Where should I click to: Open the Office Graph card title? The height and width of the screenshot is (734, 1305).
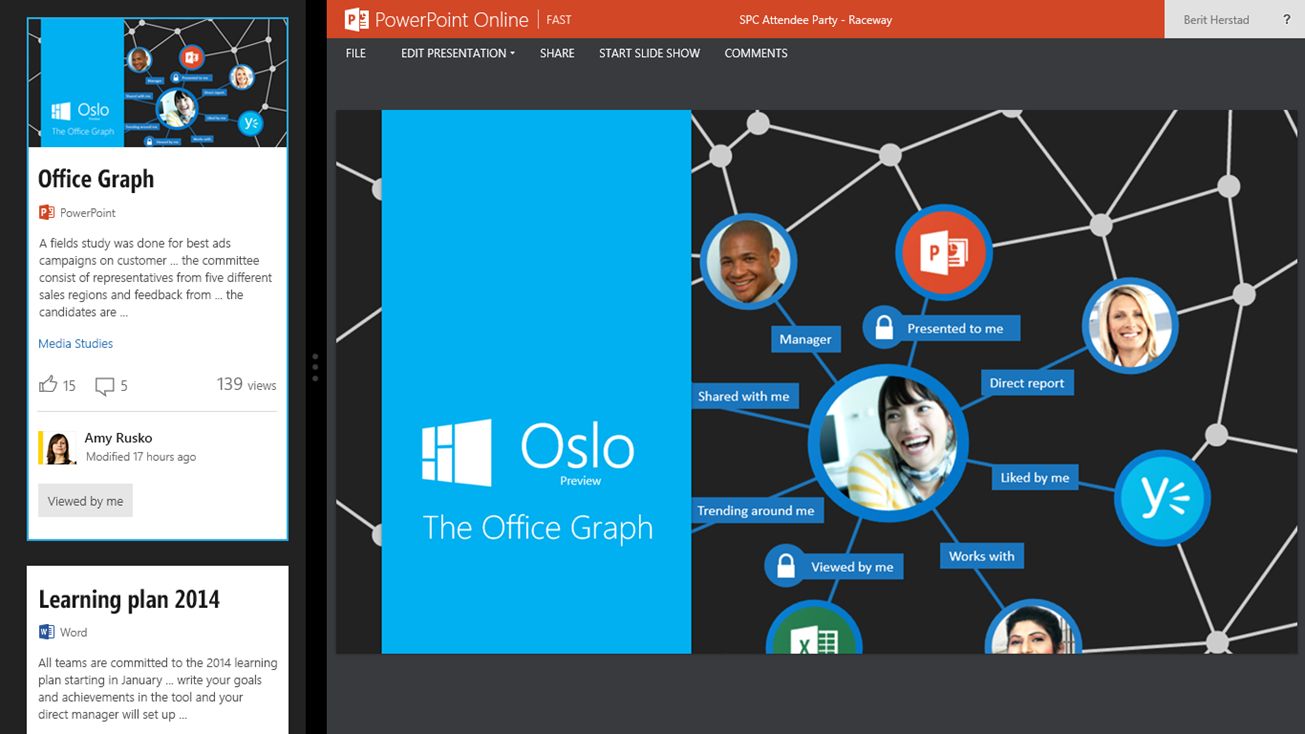click(96, 179)
